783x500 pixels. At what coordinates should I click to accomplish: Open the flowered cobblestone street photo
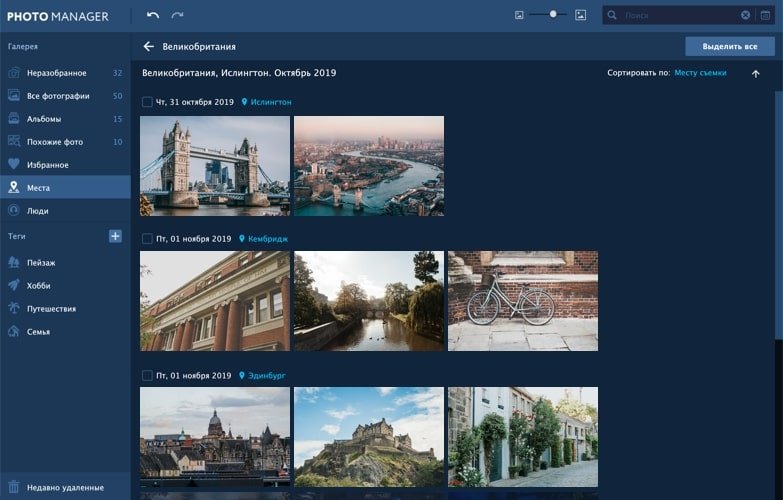pos(523,437)
